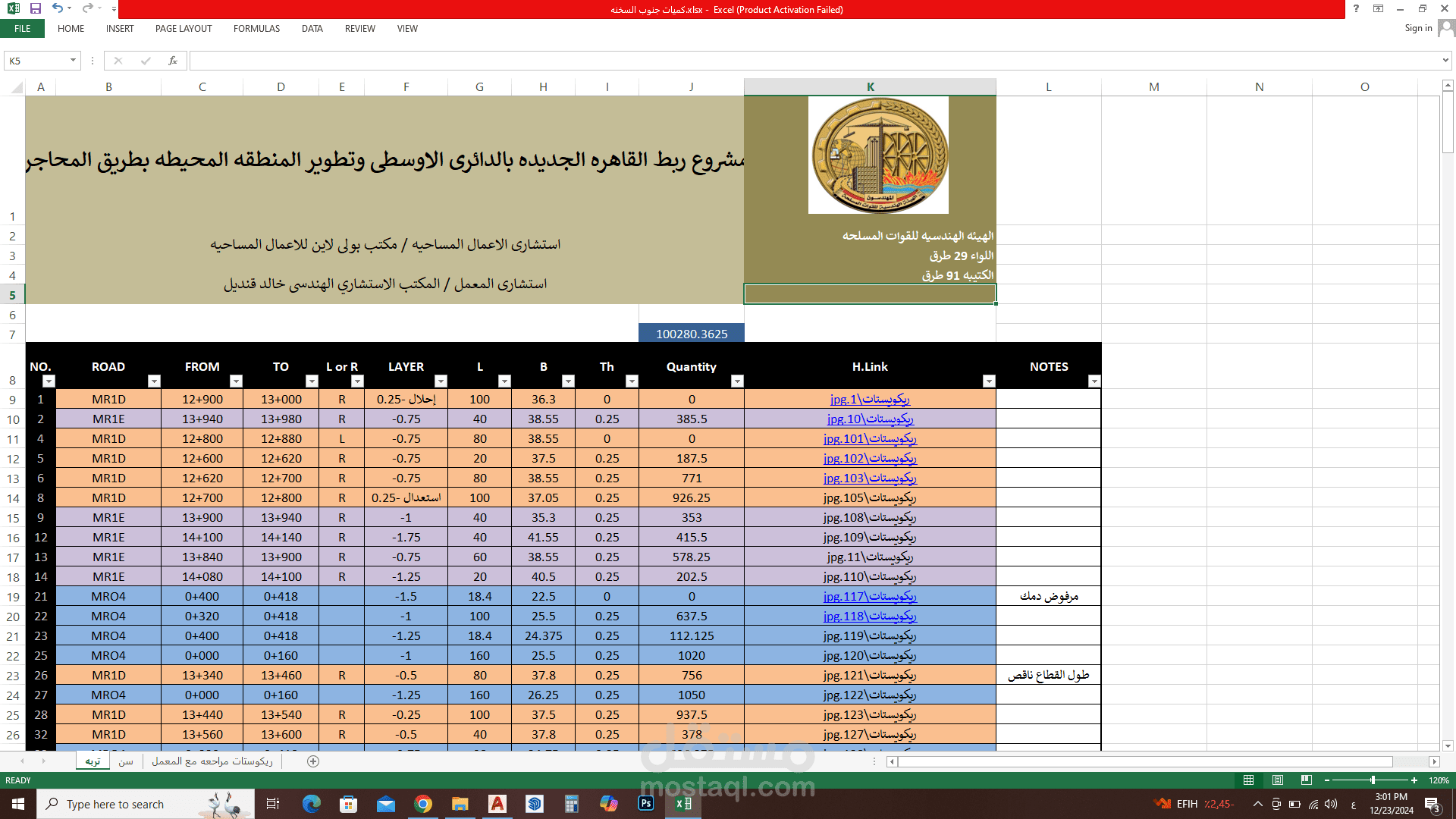Open Insert Function with the fx icon
Viewport: 1456px width, 819px height.
173,60
